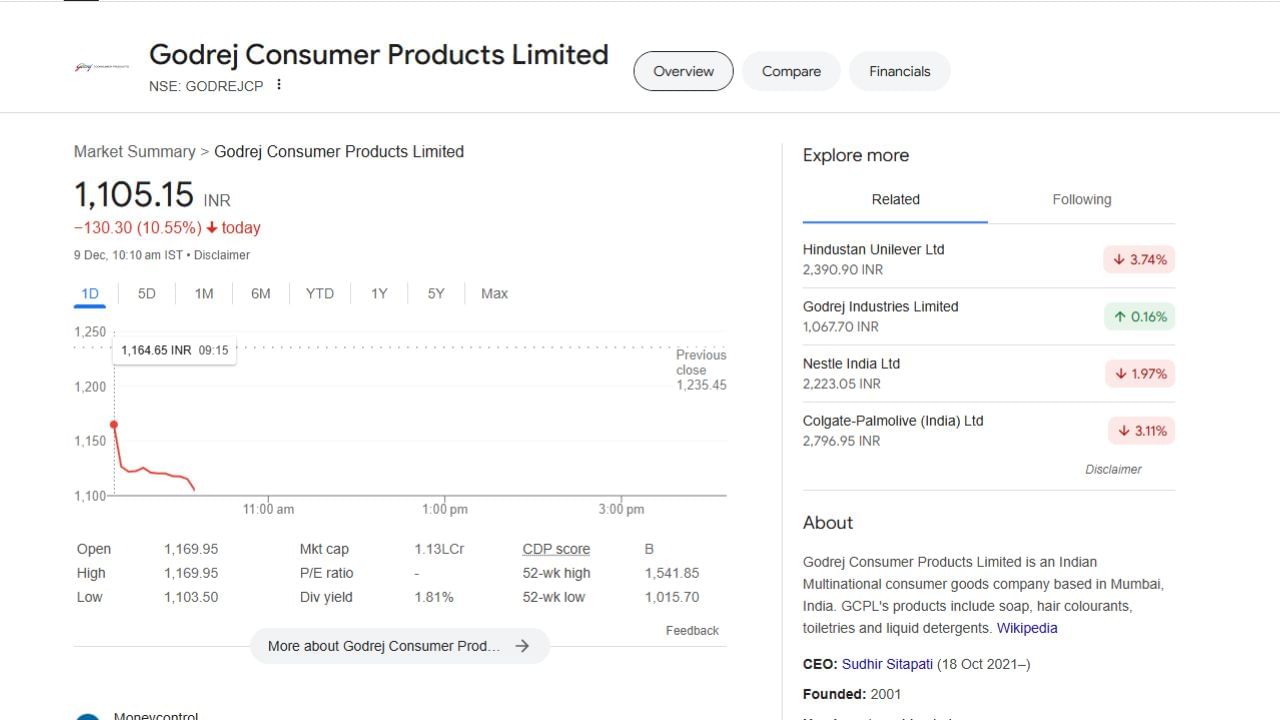Switch chart to Max range

(x=494, y=293)
